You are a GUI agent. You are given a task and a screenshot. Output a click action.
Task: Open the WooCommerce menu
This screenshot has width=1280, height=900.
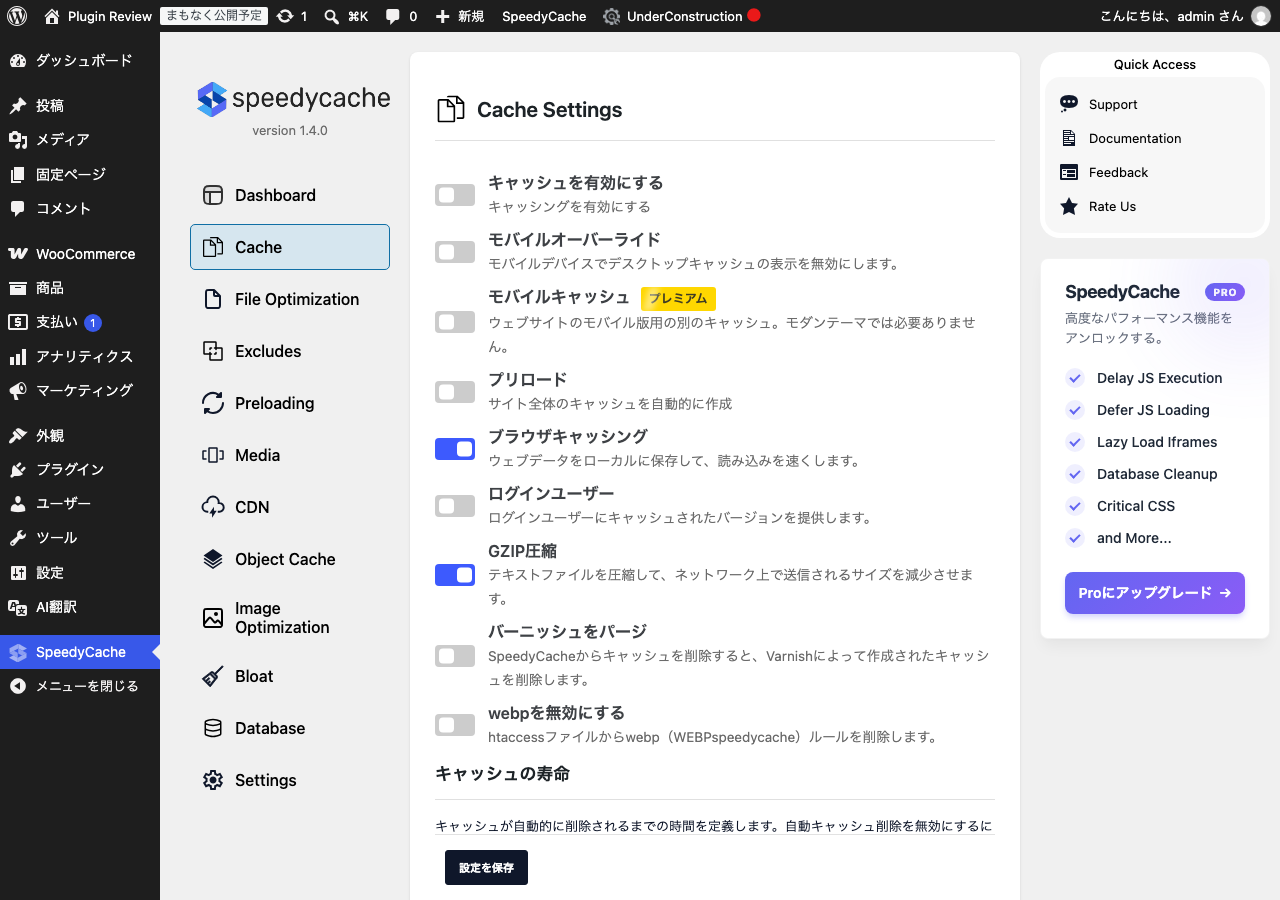pyautogui.click(x=80, y=254)
